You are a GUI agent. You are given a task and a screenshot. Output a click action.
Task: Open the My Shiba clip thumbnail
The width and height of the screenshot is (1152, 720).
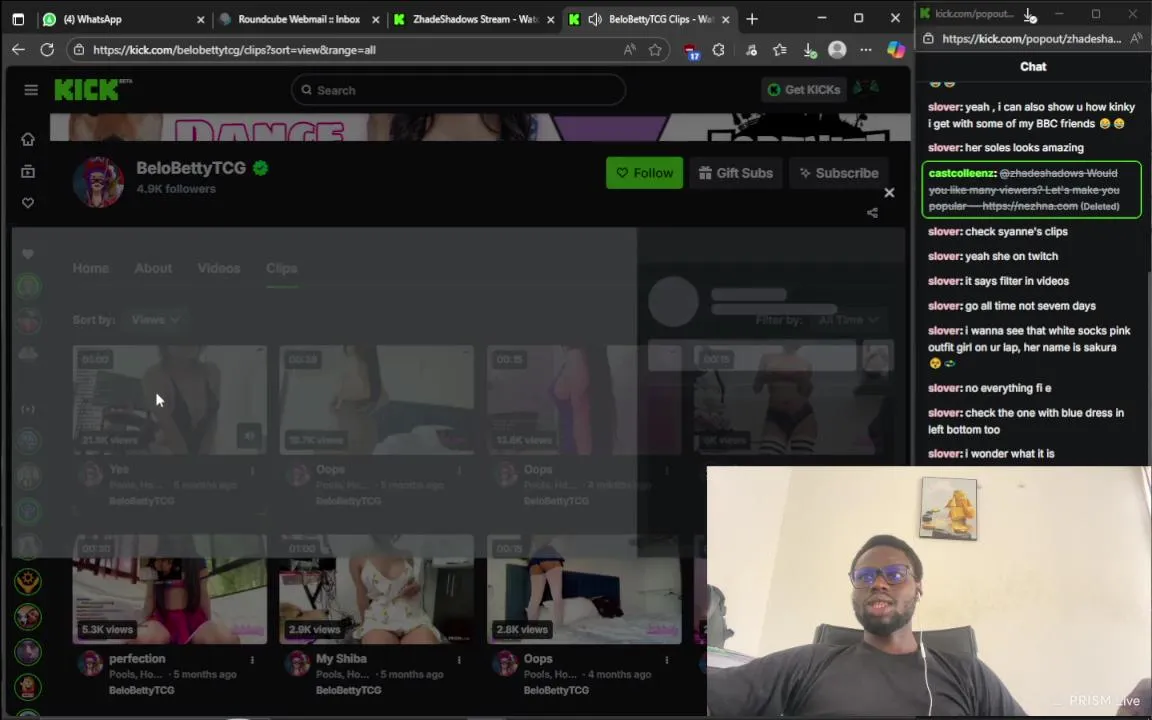pyautogui.click(x=377, y=589)
